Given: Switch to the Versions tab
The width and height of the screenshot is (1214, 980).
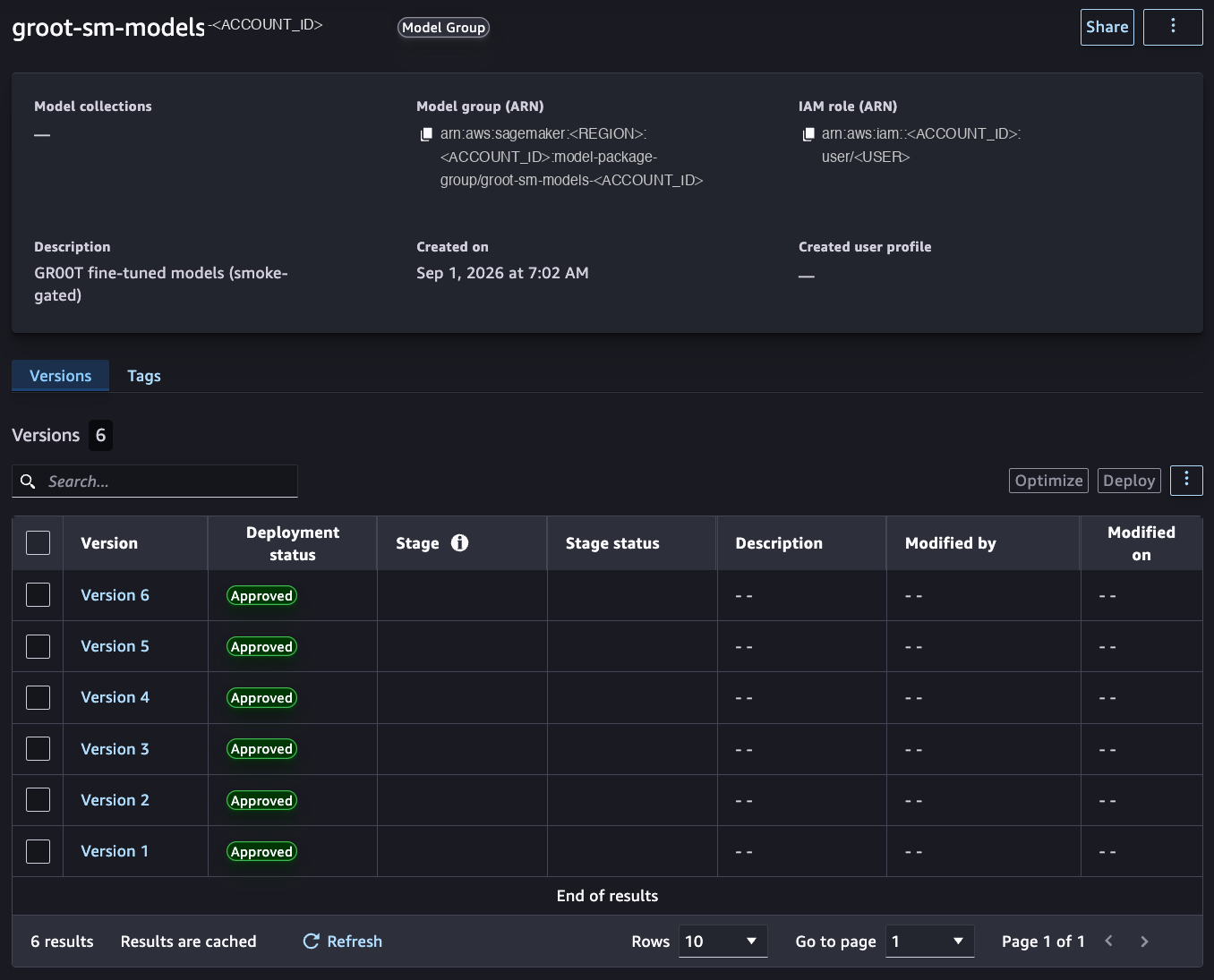Looking at the screenshot, I should tap(60, 376).
